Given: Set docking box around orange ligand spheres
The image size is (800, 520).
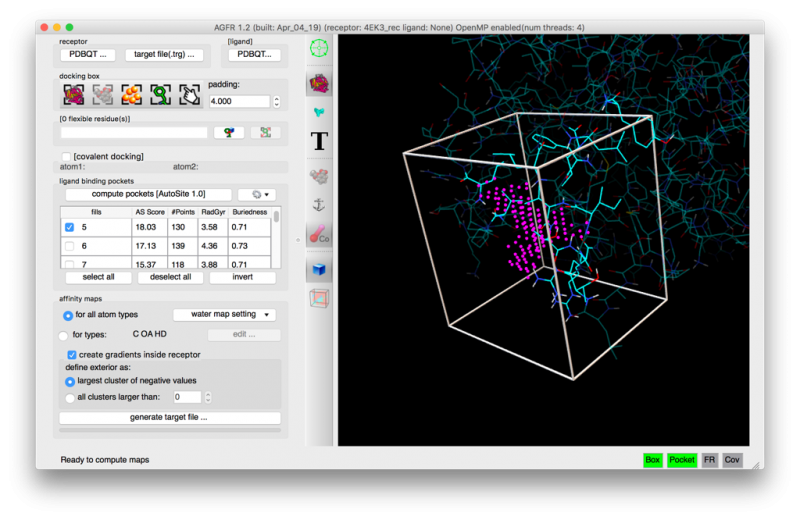Looking at the screenshot, I should 131,95.
